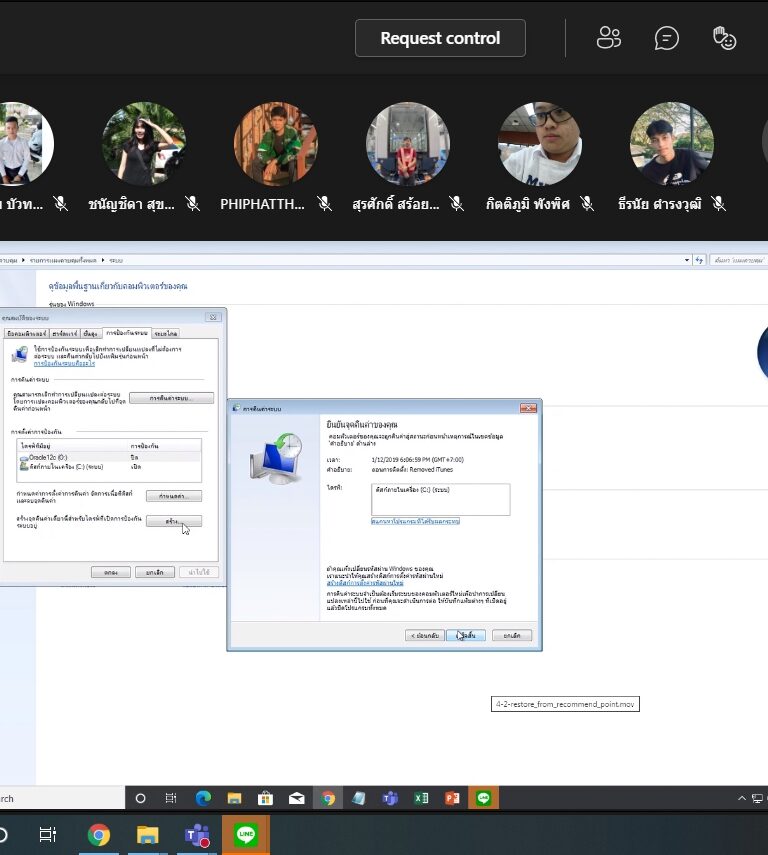Open Microsoft Edge on the shared taskbar
The width and height of the screenshot is (768, 855).
pyautogui.click(x=203, y=798)
